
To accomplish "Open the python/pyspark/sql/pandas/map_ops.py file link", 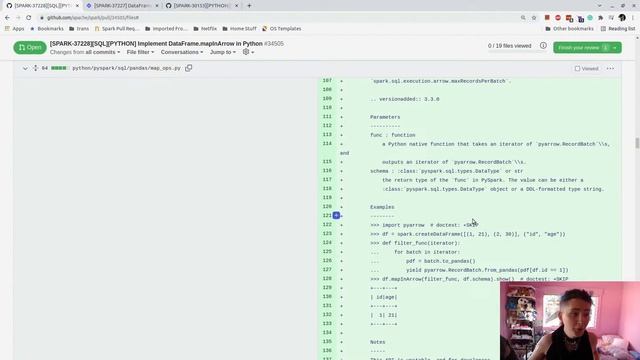I will 127,68.
